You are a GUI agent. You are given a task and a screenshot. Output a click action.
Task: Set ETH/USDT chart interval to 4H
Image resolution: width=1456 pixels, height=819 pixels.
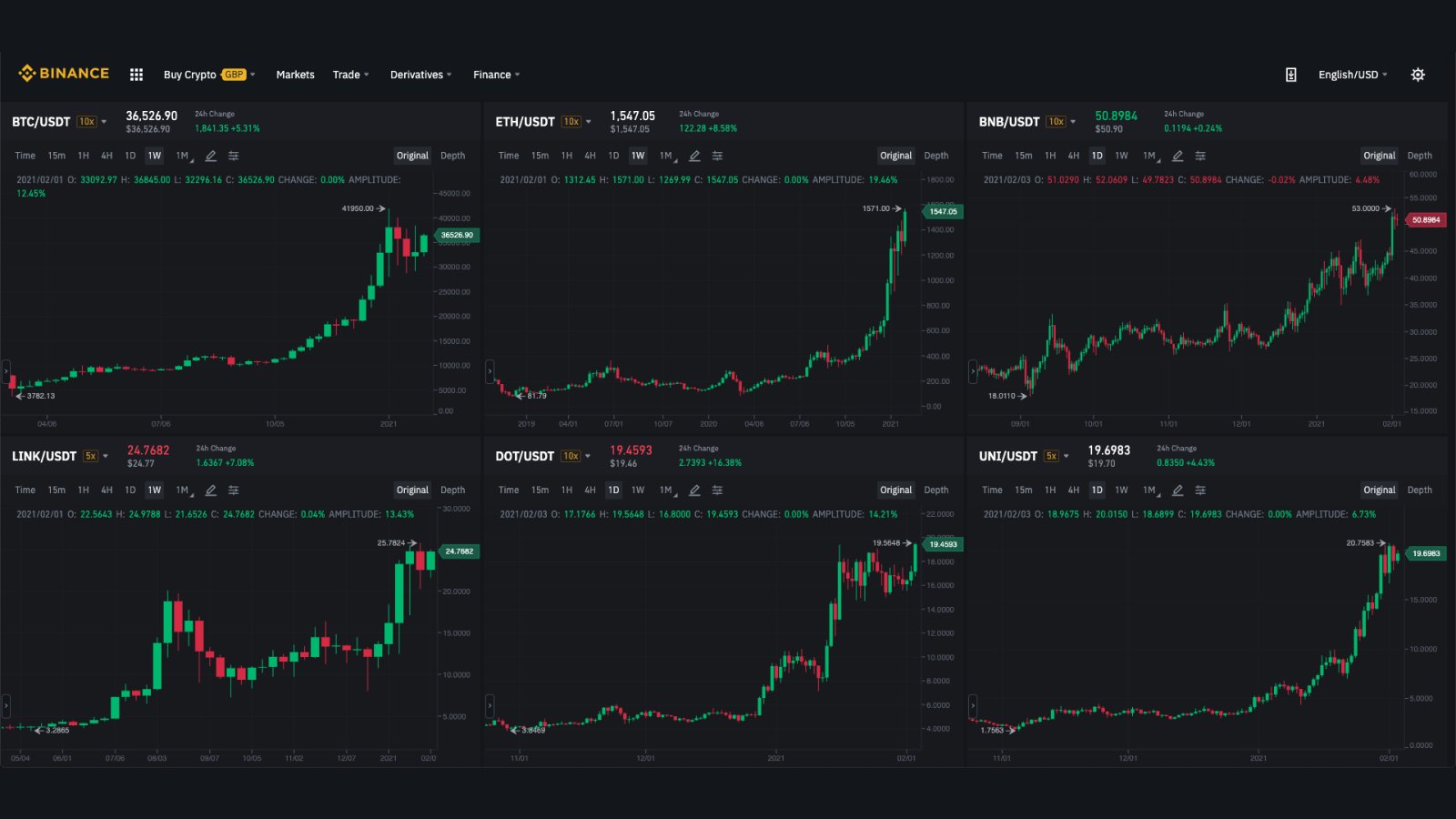[x=590, y=156]
